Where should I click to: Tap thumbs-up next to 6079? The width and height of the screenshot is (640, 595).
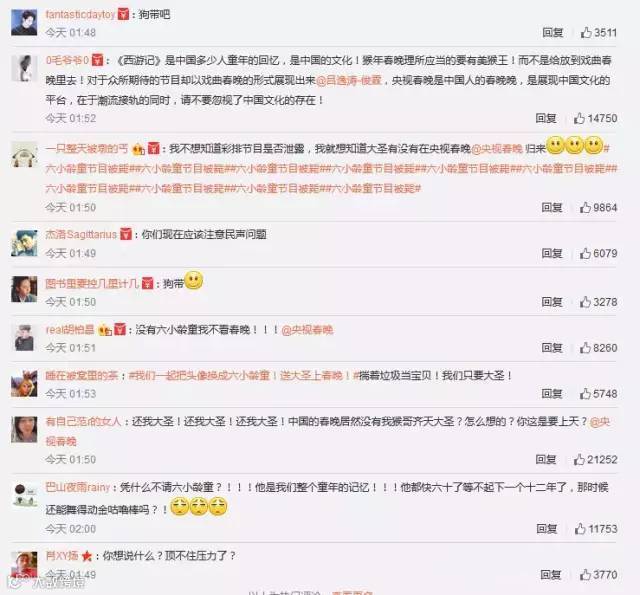(x=585, y=253)
